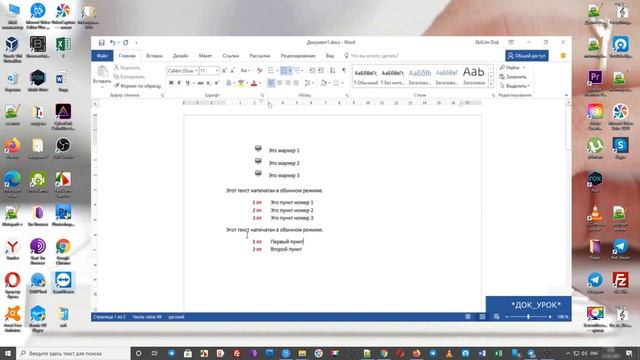Center the paragraph text
This screenshot has height=360, width=640.
pyautogui.click(x=280, y=83)
